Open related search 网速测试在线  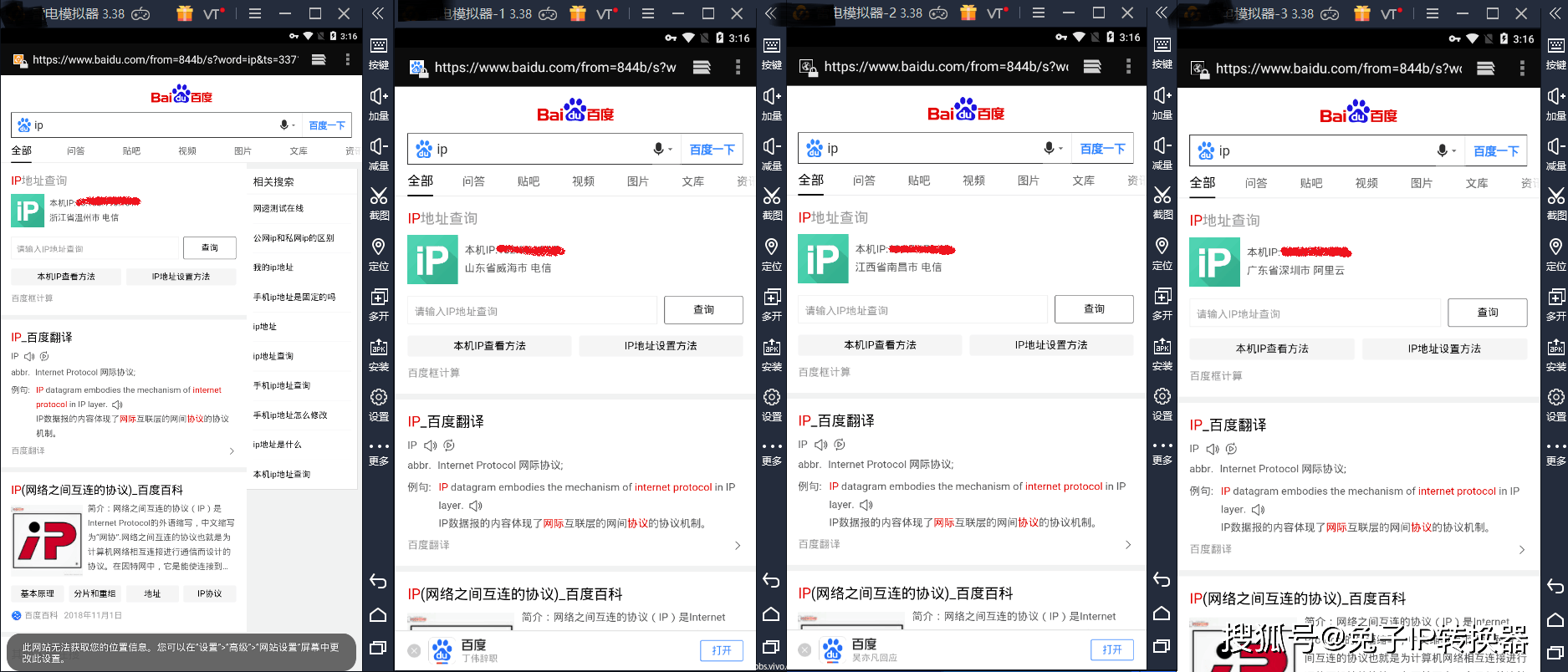pyautogui.click(x=278, y=208)
